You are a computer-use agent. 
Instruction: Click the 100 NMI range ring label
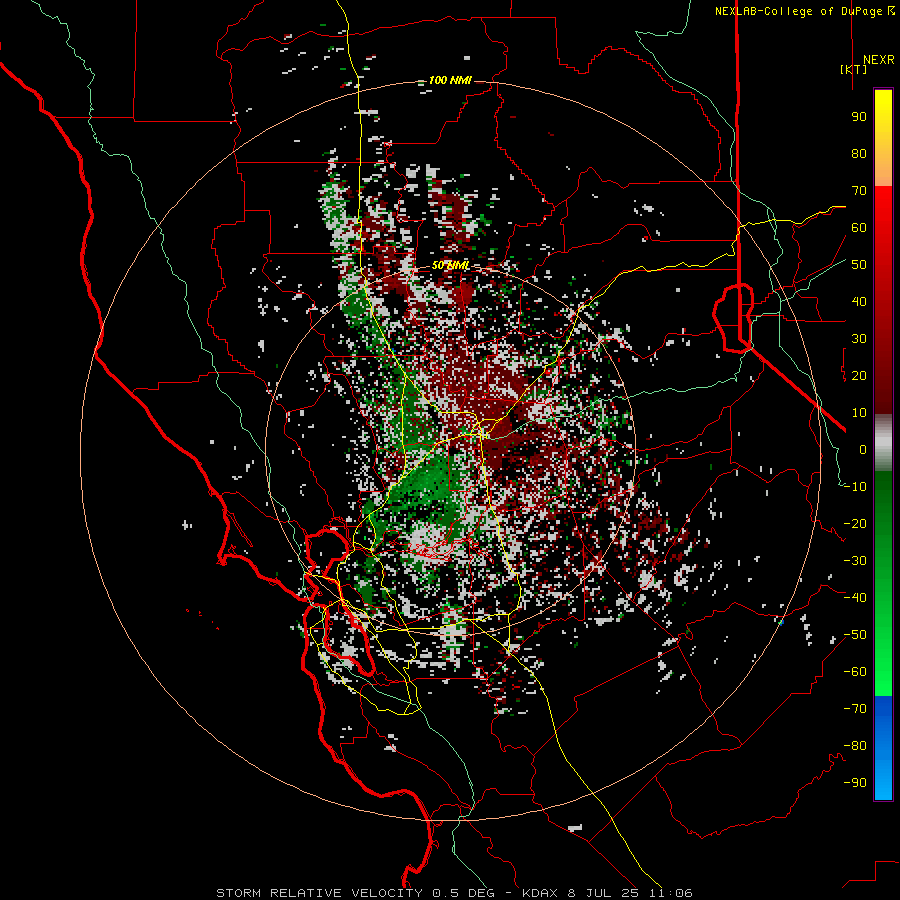click(x=449, y=80)
